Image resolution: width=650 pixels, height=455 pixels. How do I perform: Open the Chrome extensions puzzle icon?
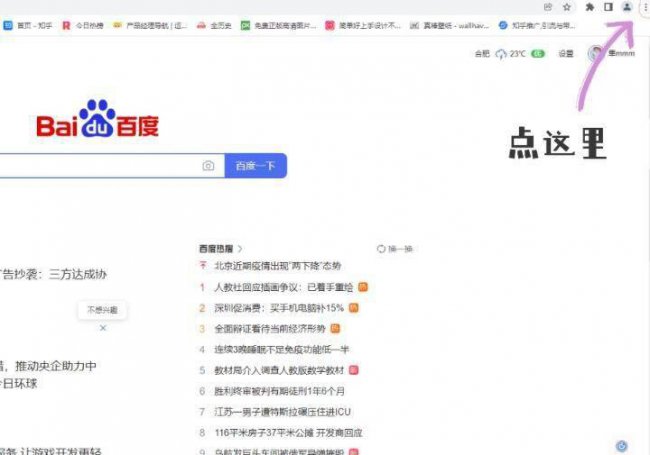tap(589, 7)
